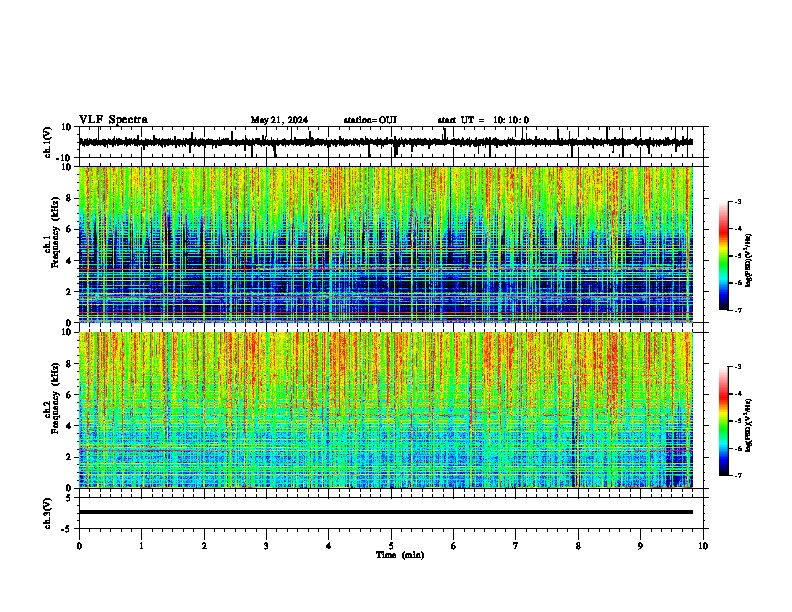This screenshot has height=612, width=792.
Task: Click time axis tick label "8" at the bottom
Action: point(578,546)
